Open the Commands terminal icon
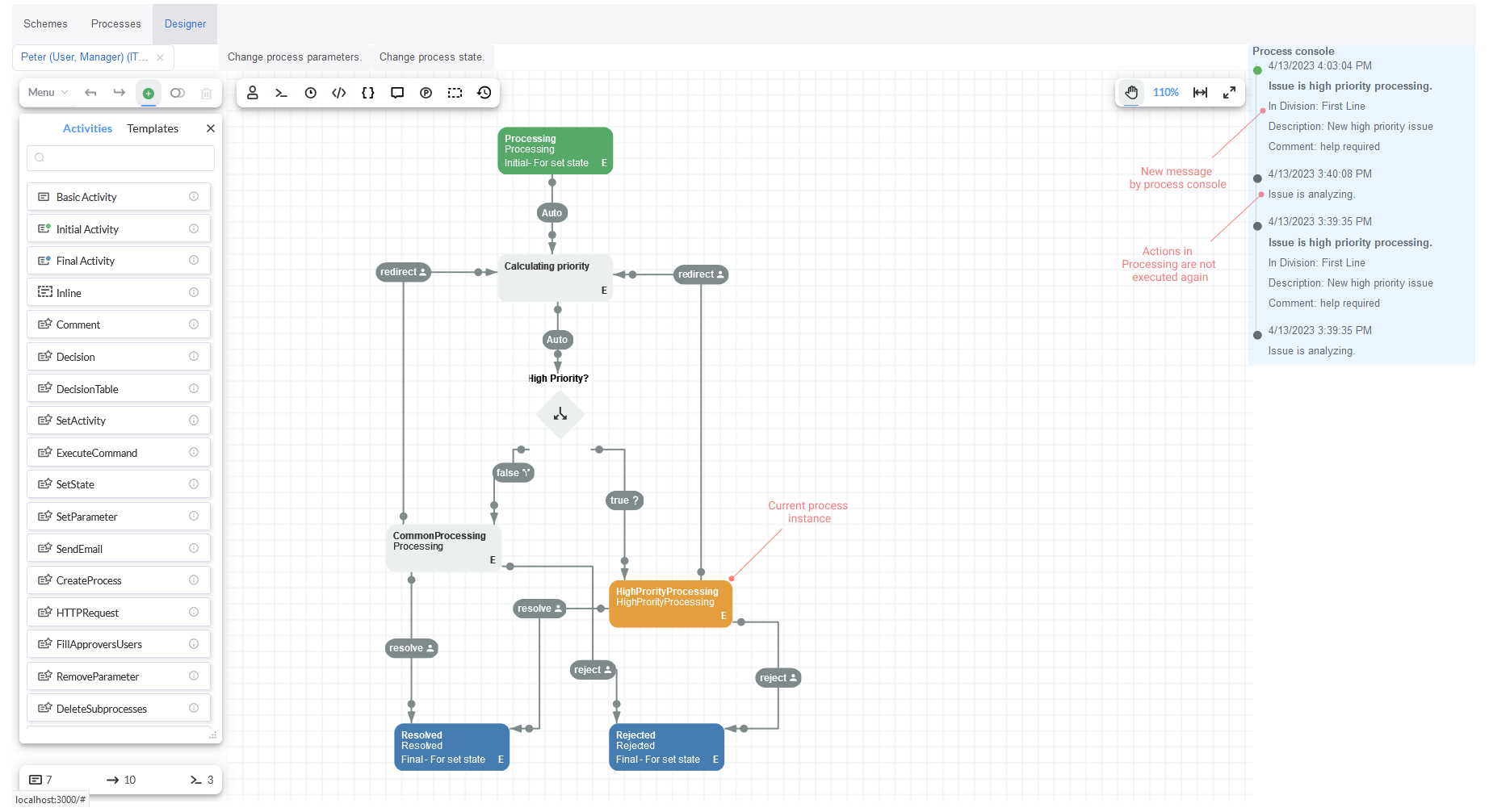This screenshot has width=1489, height=812. [x=281, y=93]
